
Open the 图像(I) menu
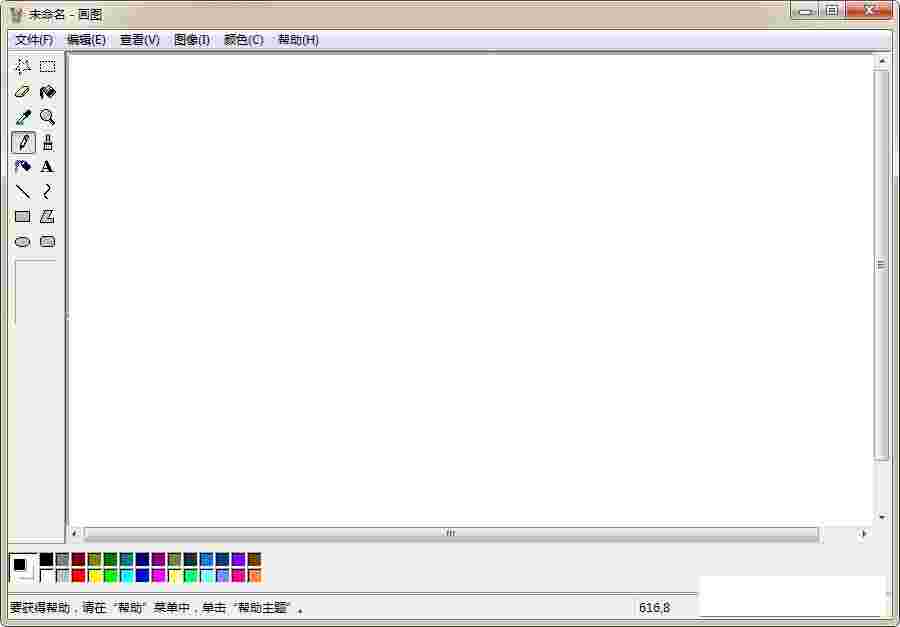[190, 40]
